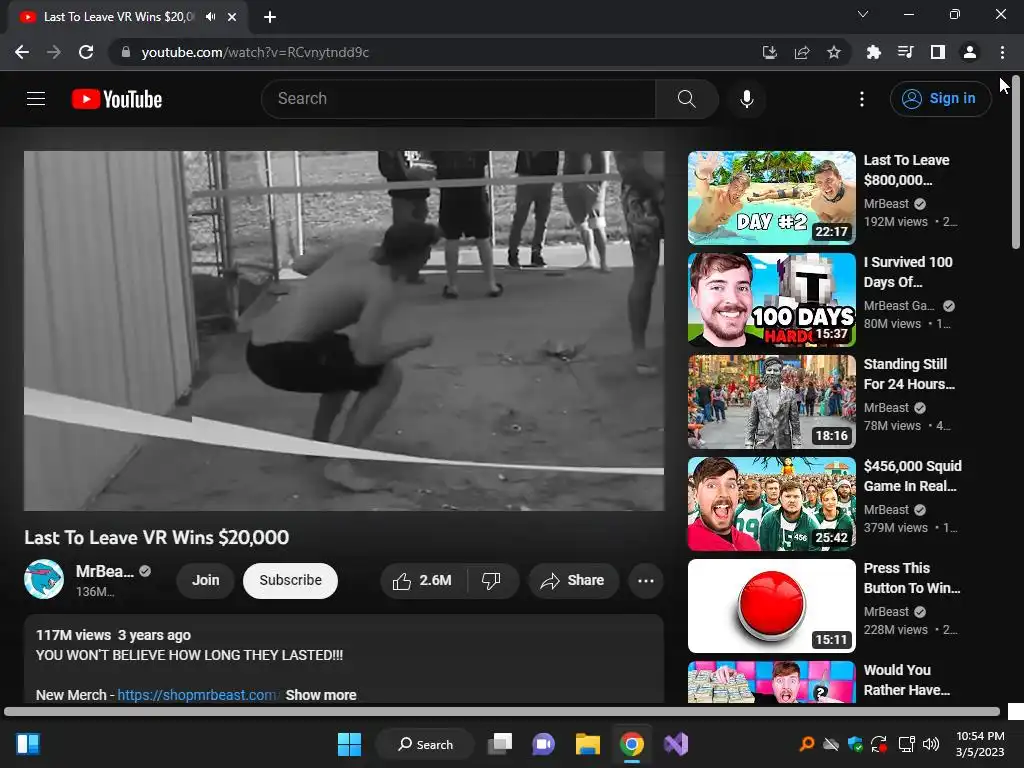Viewport: 1024px width, 768px height.
Task: Click taskbar Search box
Action: coord(425,744)
